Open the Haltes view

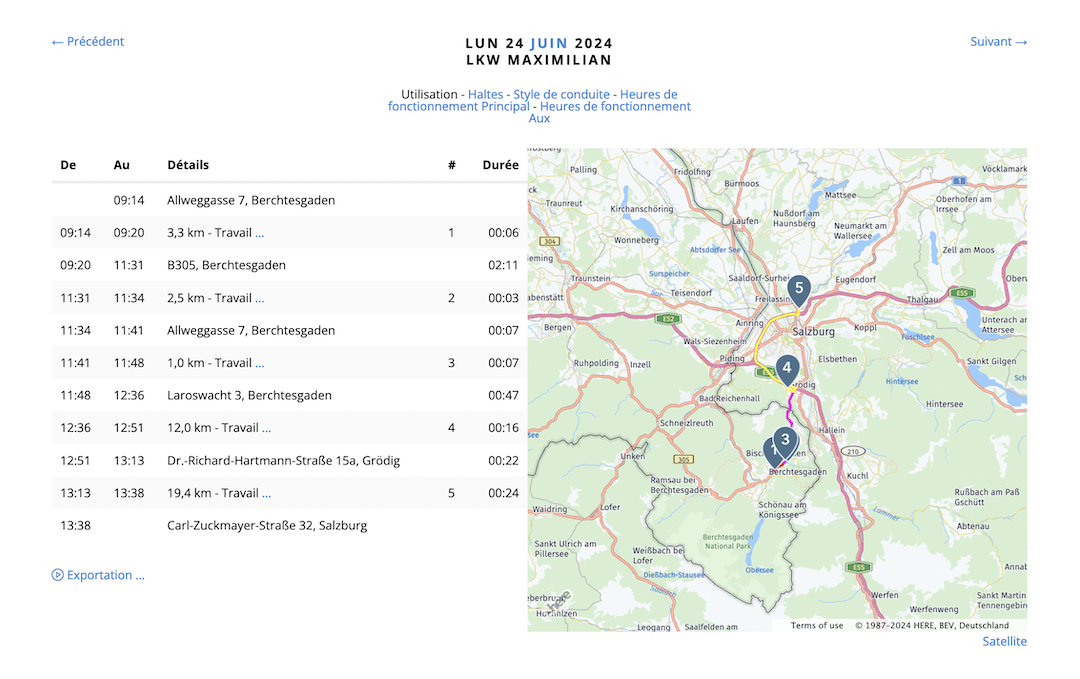tap(485, 94)
